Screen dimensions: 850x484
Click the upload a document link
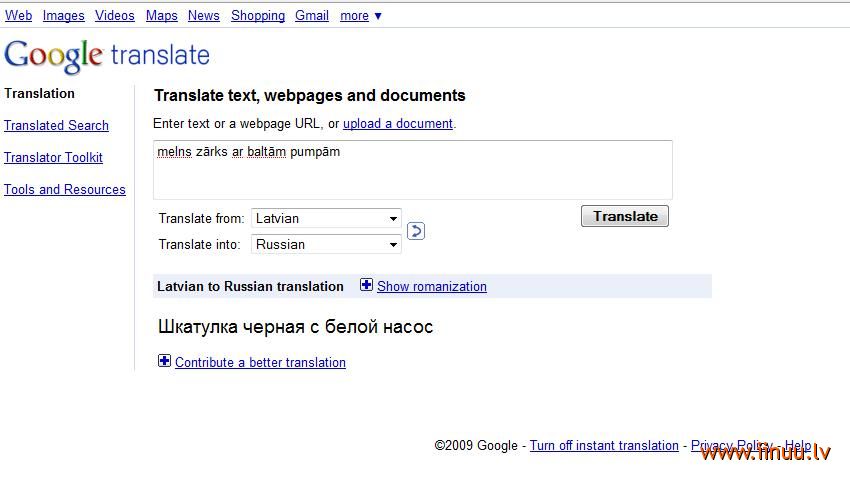(398, 124)
